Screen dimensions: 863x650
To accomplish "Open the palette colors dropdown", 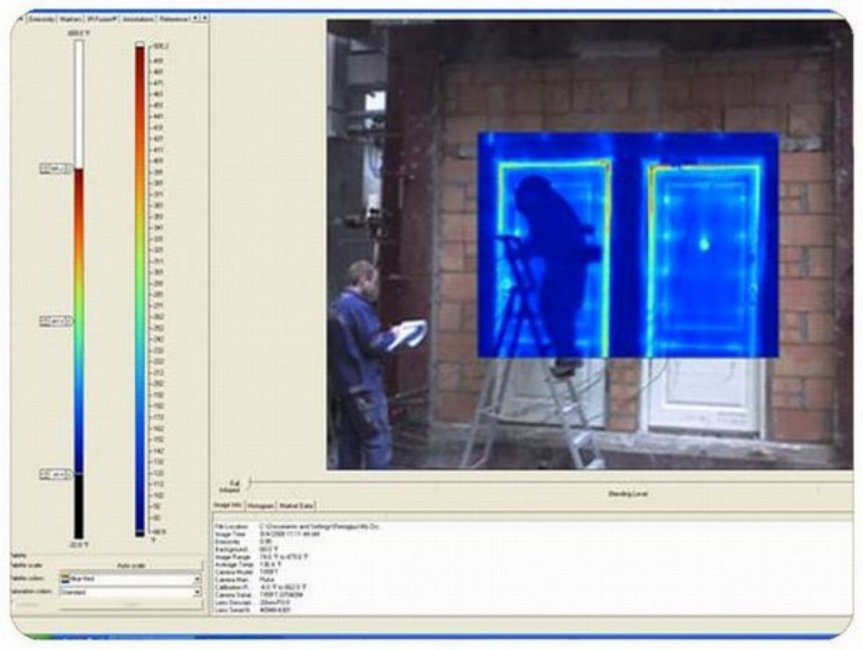I will coord(197,579).
